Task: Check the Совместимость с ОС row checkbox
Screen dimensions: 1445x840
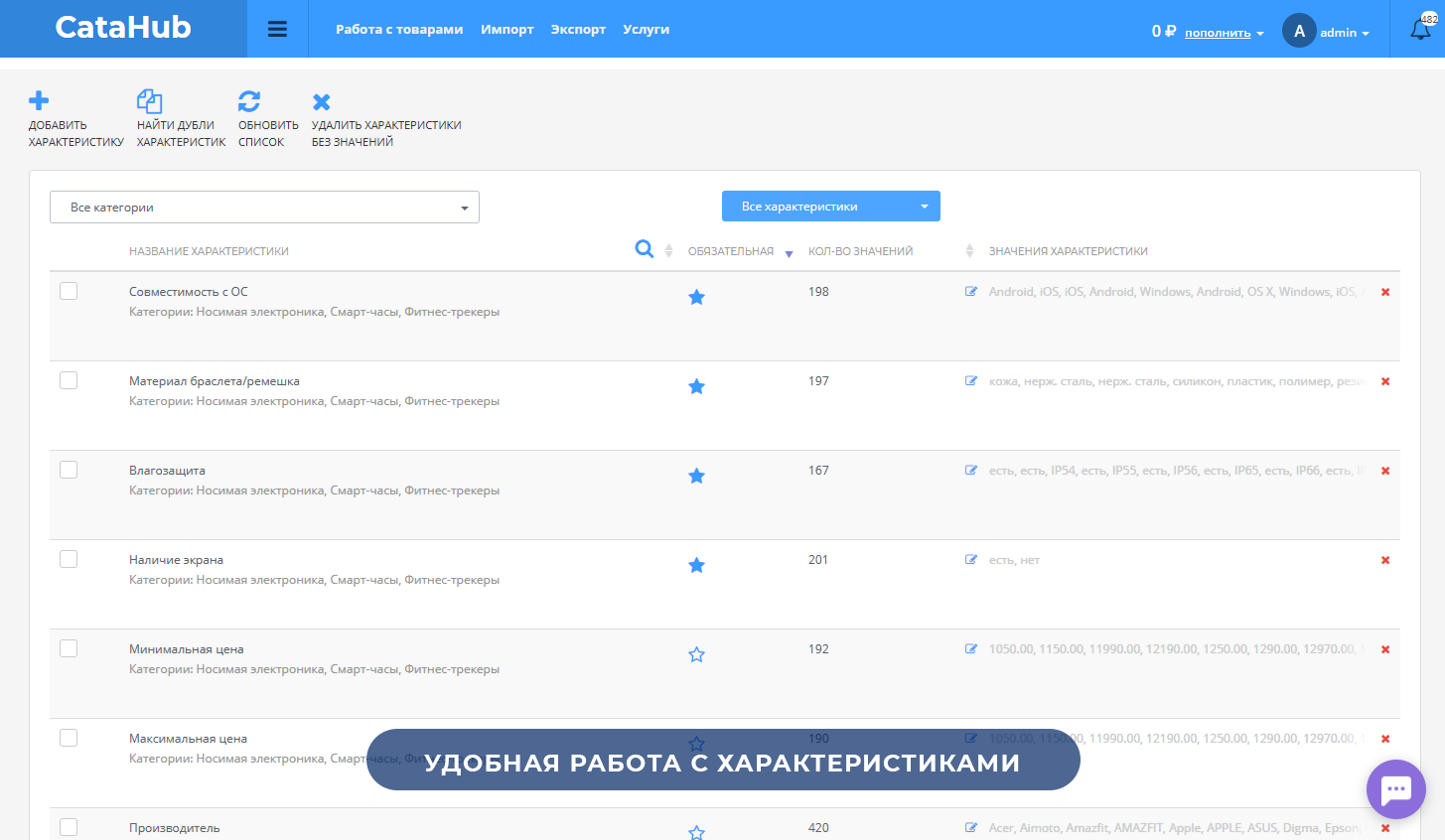Action: (x=69, y=291)
